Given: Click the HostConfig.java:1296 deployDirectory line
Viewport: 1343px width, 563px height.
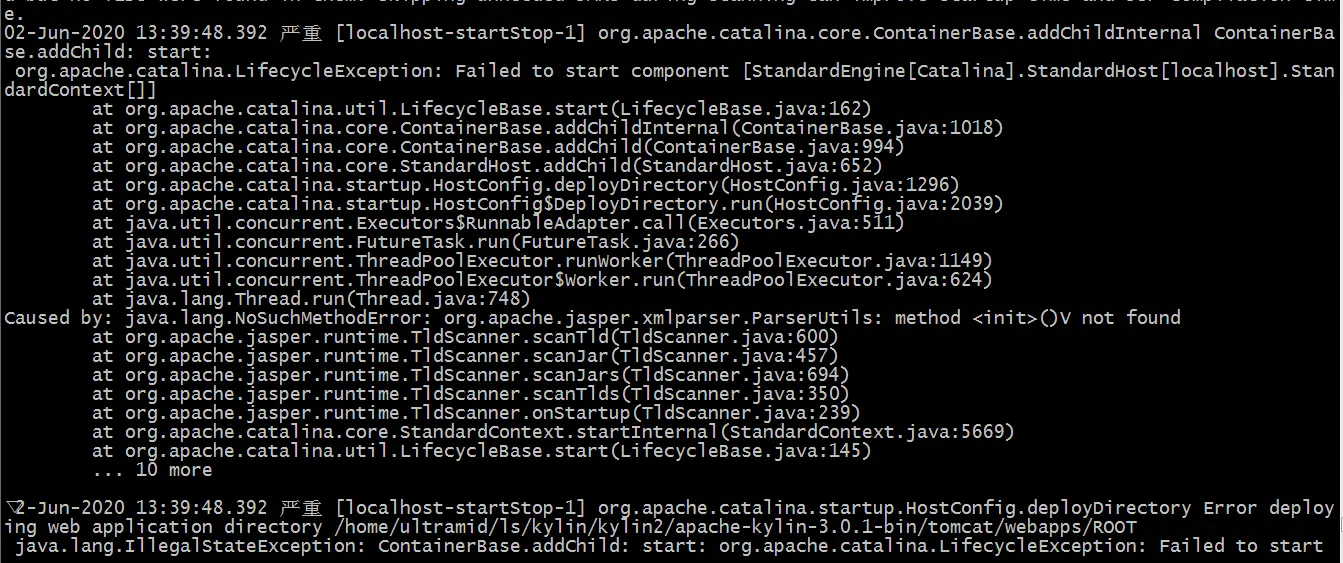Looking at the screenshot, I should pos(526,185).
